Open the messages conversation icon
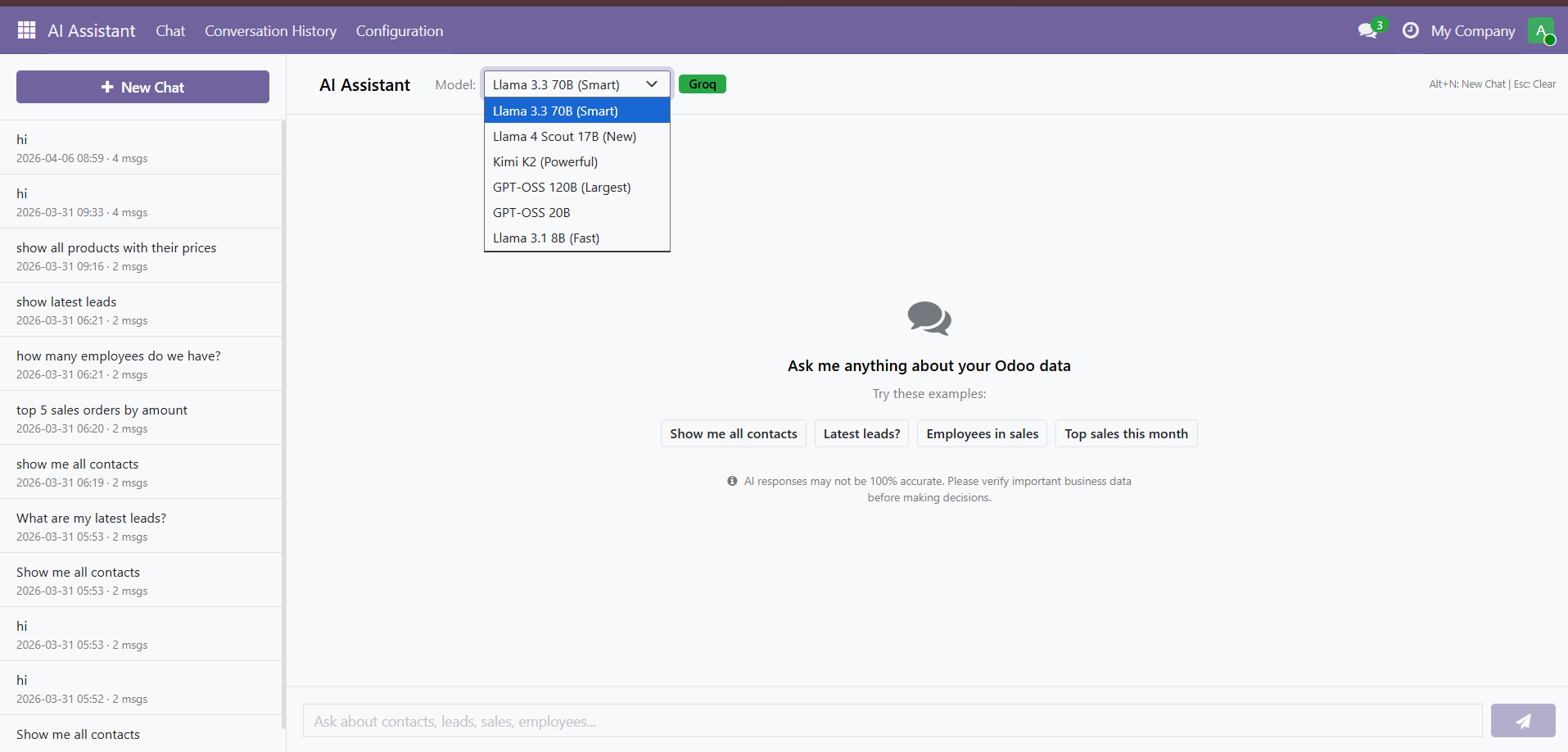This screenshot has width=1568, height=752. tap(1367, 31)
